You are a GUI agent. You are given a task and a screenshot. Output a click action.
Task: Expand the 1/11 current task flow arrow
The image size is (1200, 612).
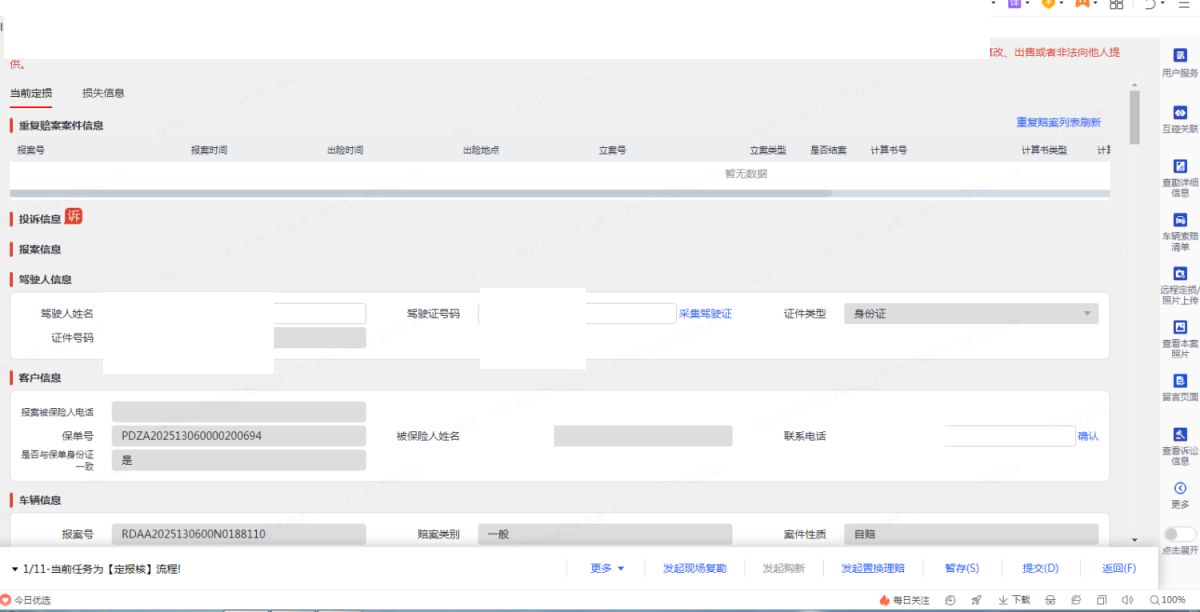15,569
